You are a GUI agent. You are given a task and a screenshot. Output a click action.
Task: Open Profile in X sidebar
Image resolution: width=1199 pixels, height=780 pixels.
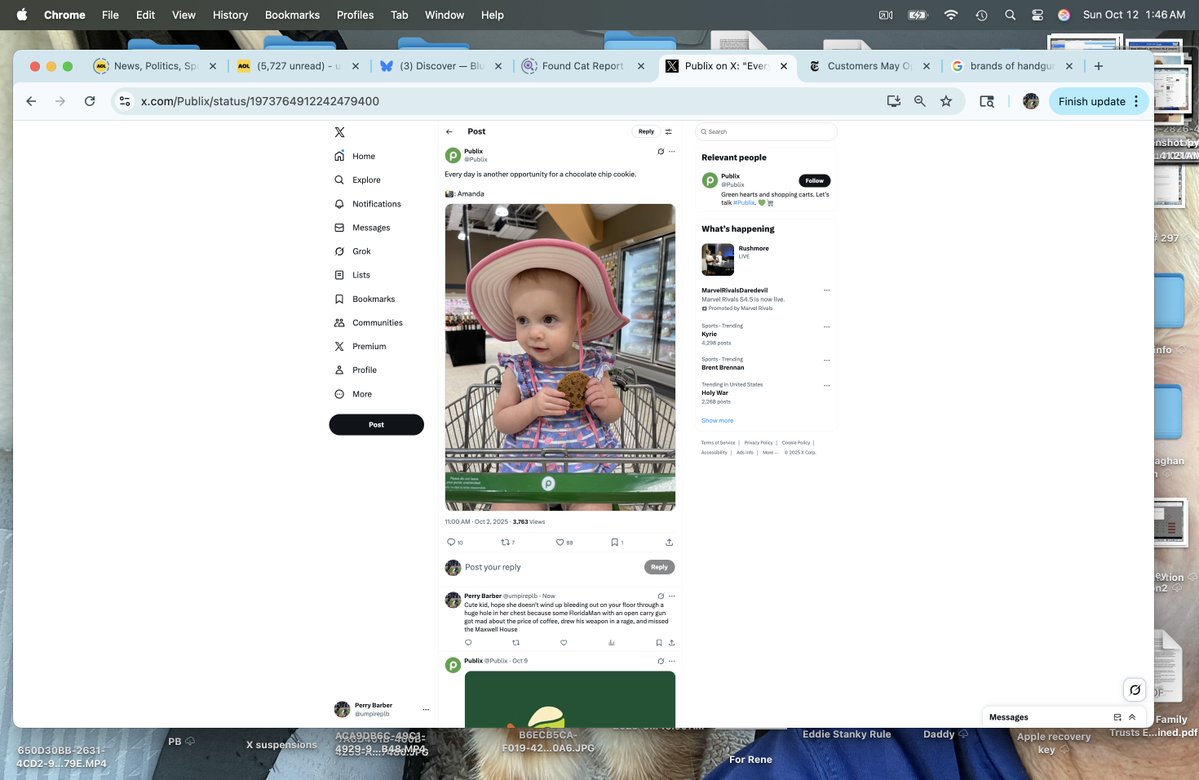pyautogui.click(x=356, y=370)
